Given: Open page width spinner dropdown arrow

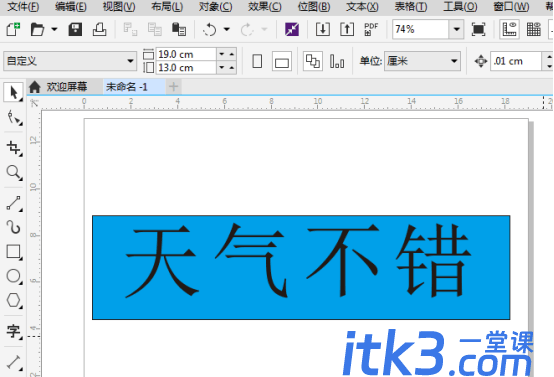Looking at the screenshot, I should click(x=222, y=54).
